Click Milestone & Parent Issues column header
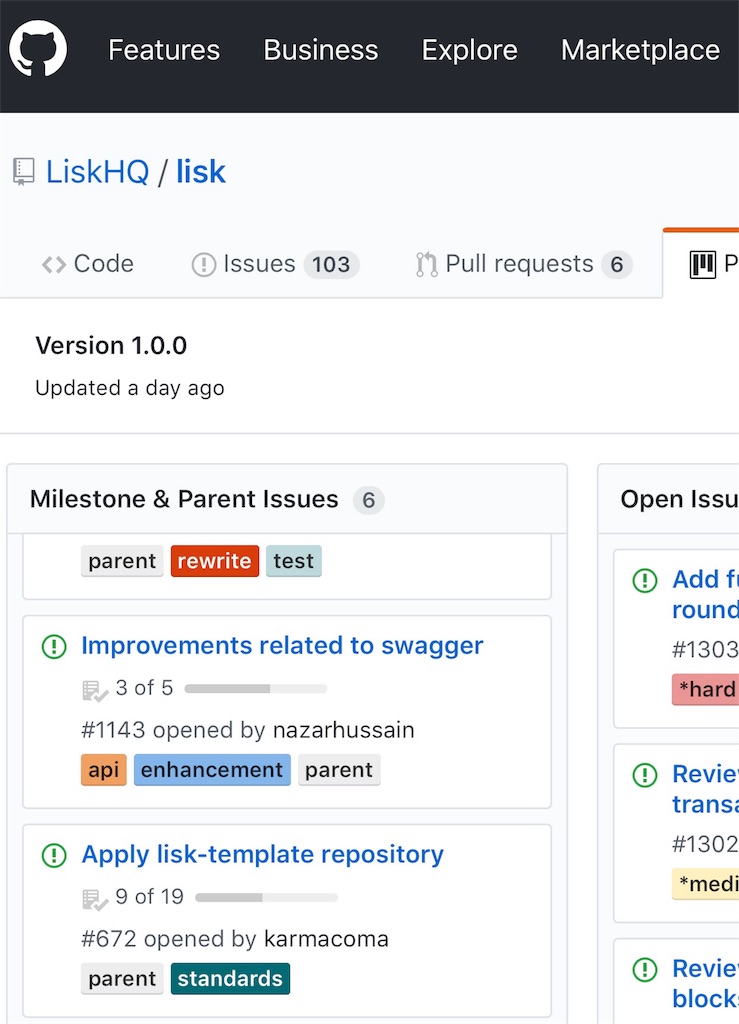The width and height of the screenshot is (739, 1024). (184, 500)
